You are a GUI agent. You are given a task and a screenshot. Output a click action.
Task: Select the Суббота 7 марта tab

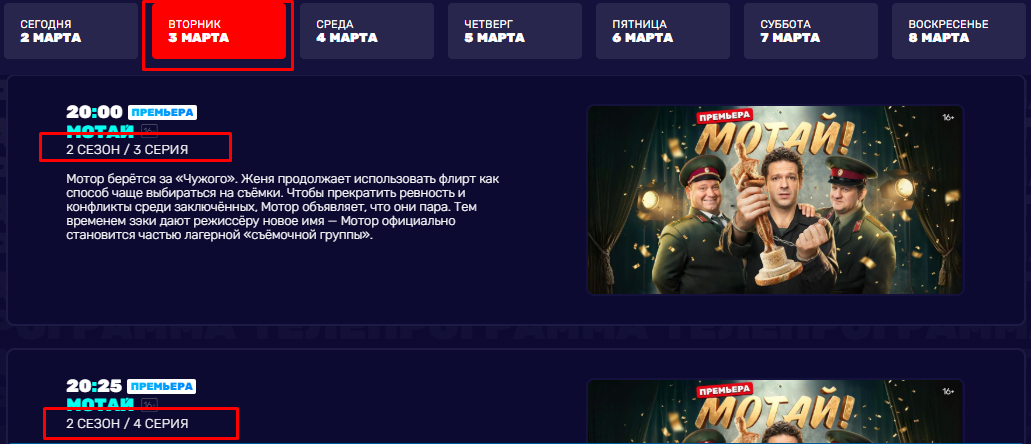(811, 31)
